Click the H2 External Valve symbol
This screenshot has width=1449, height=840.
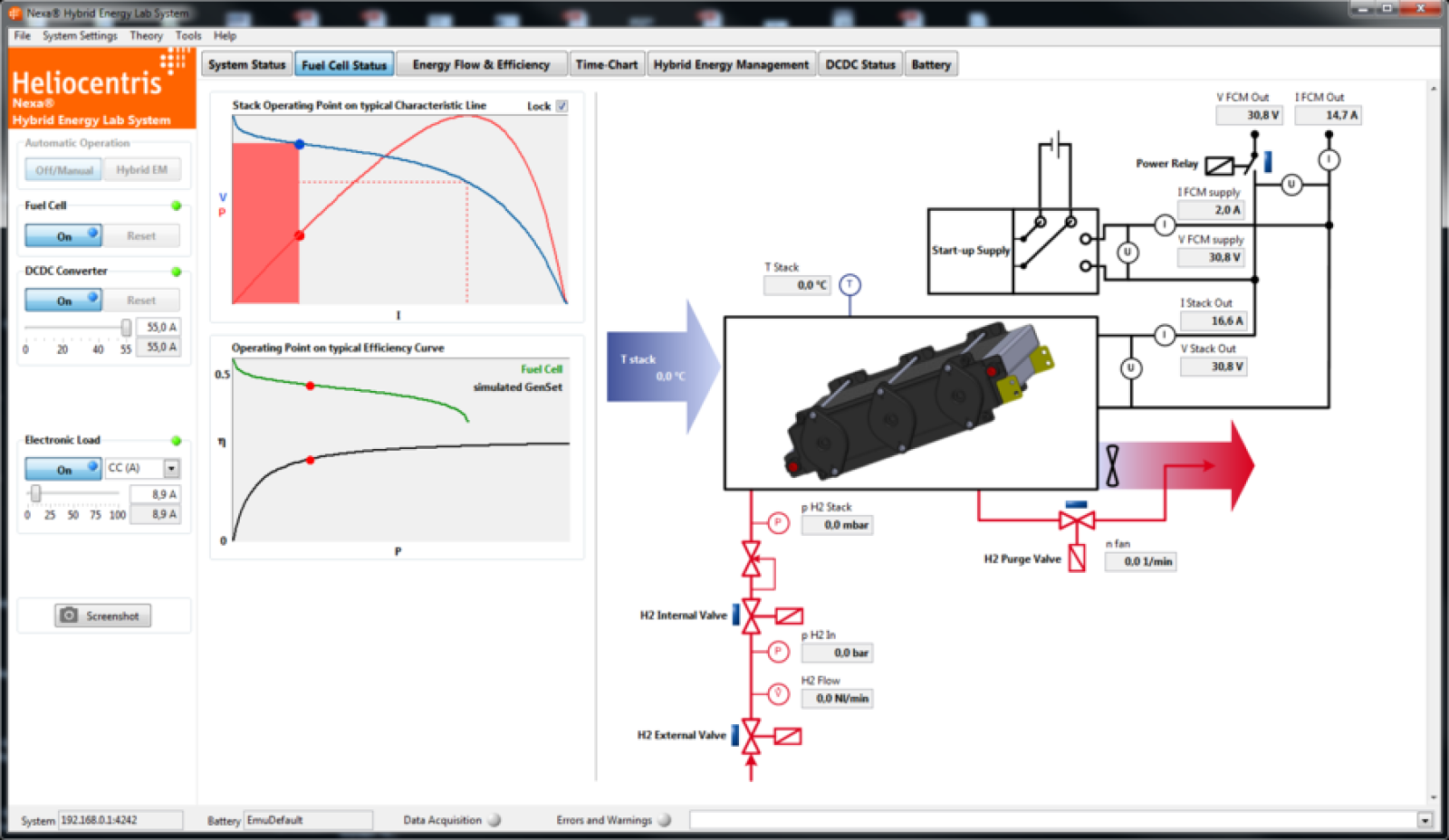point(752,736)
